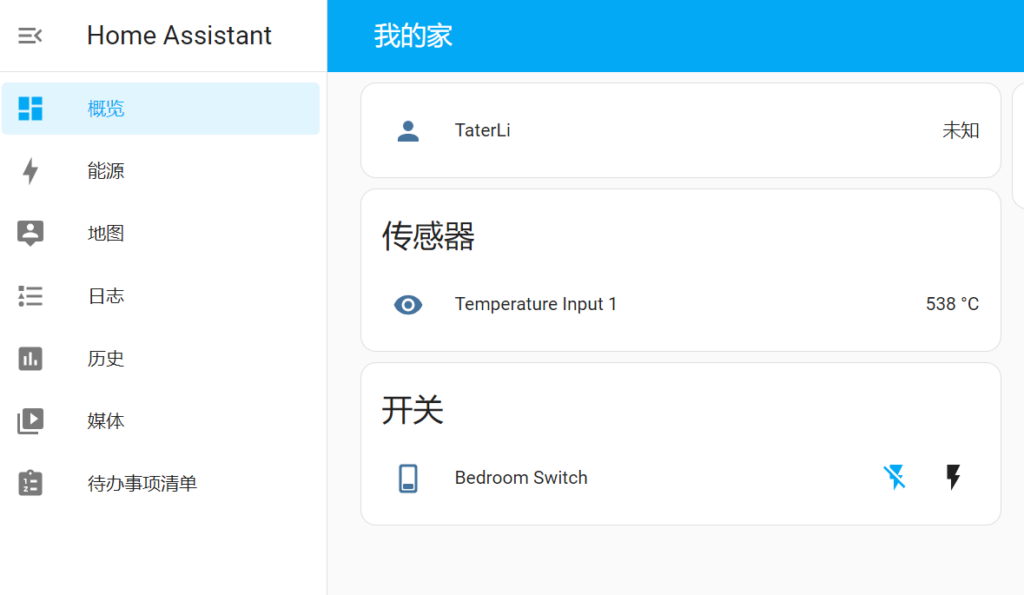Turn off Bedroom Switch with flash-off icon
Viewport: 1024px width, 595px height.
point(895,477)
